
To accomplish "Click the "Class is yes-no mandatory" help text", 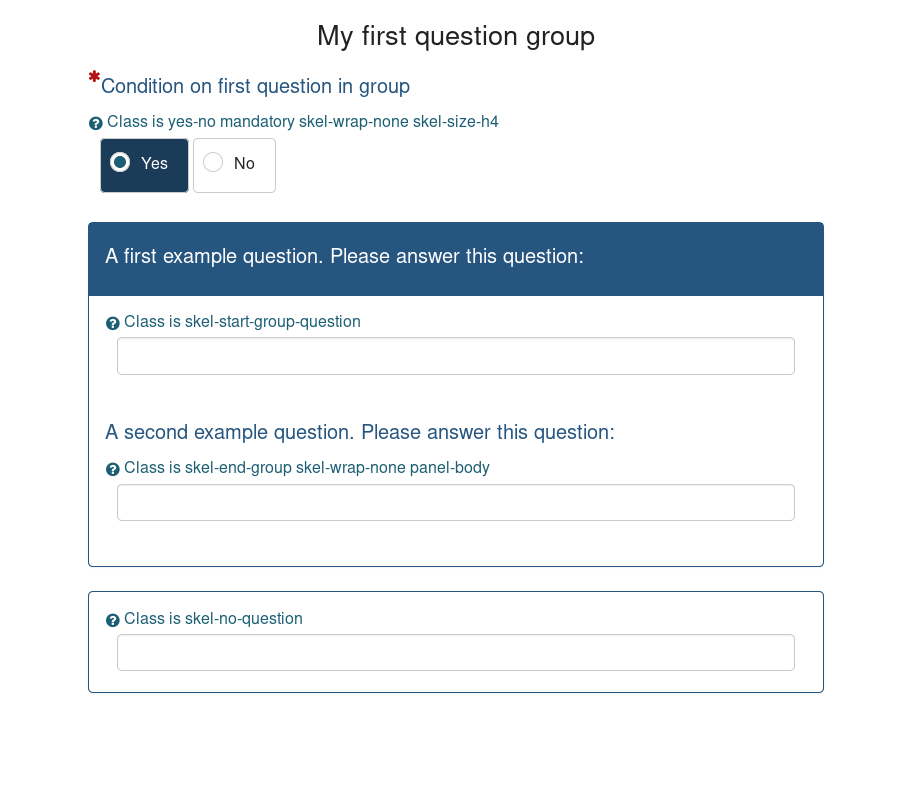I will tap(302, 122).
